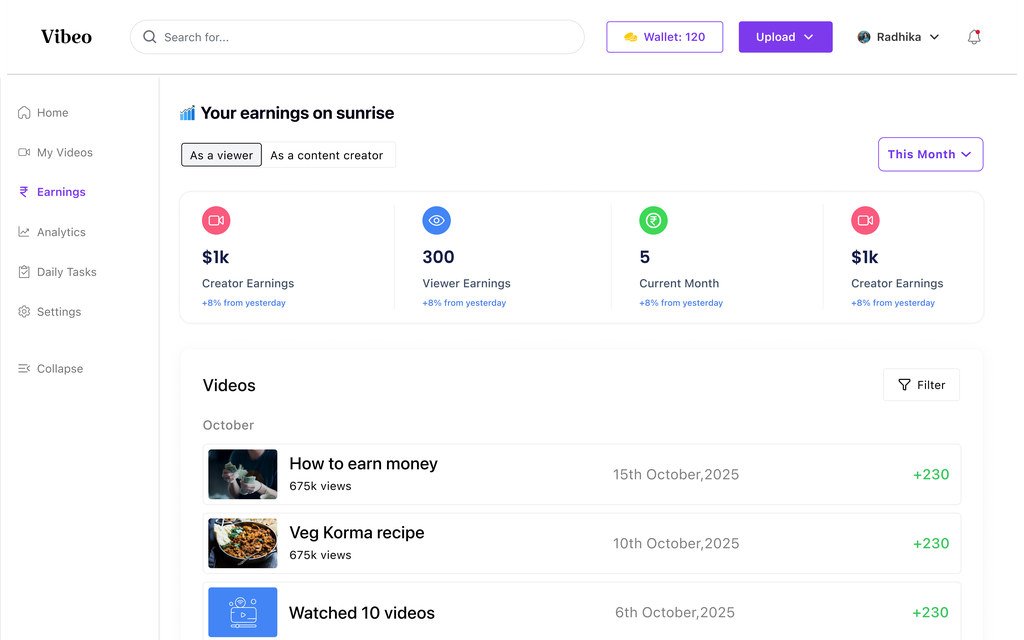
Task: Click +8% from yesterday under Current Month
Action: tap(680, 302)
